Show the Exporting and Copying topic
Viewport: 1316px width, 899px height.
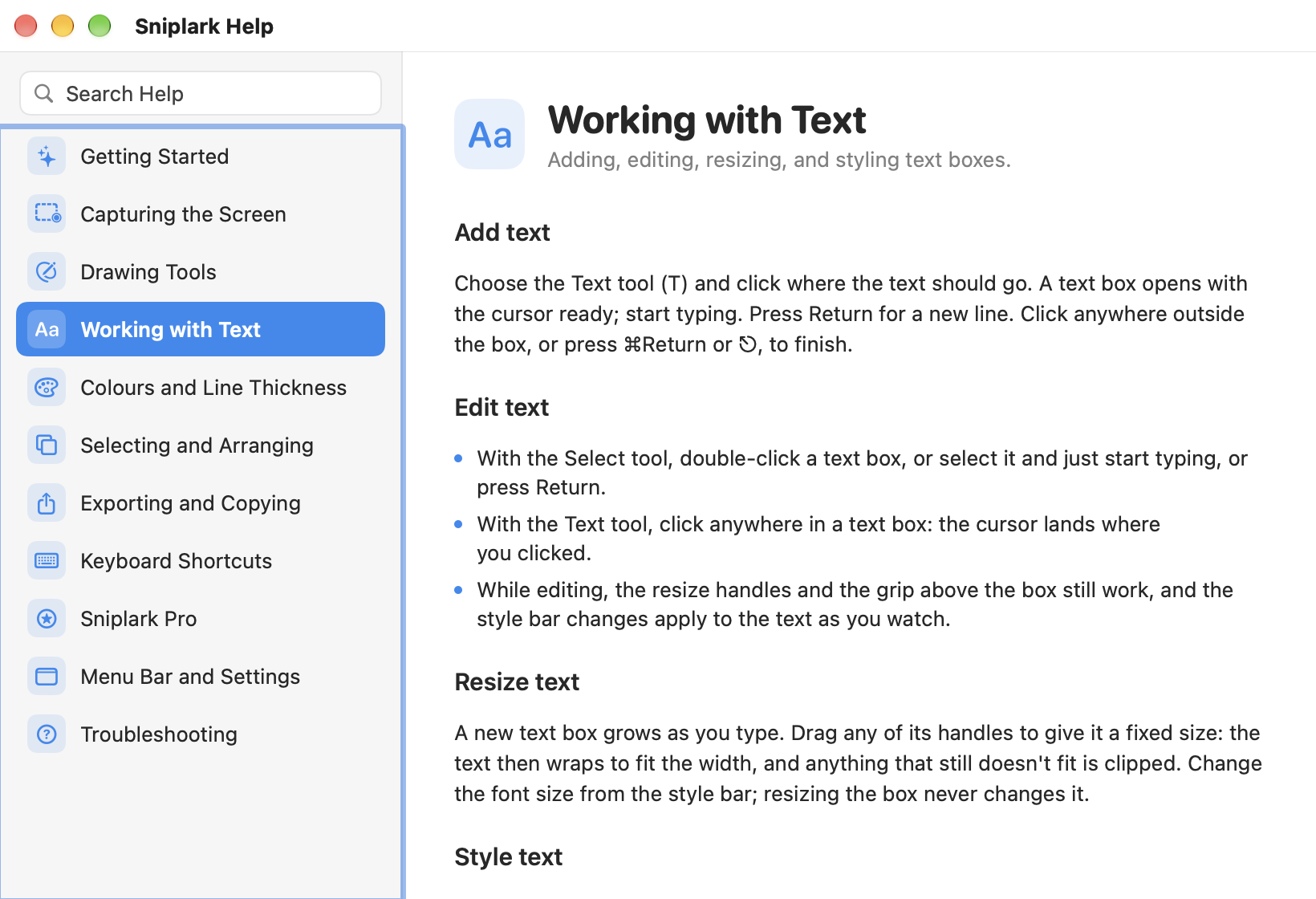click(201, 503)
